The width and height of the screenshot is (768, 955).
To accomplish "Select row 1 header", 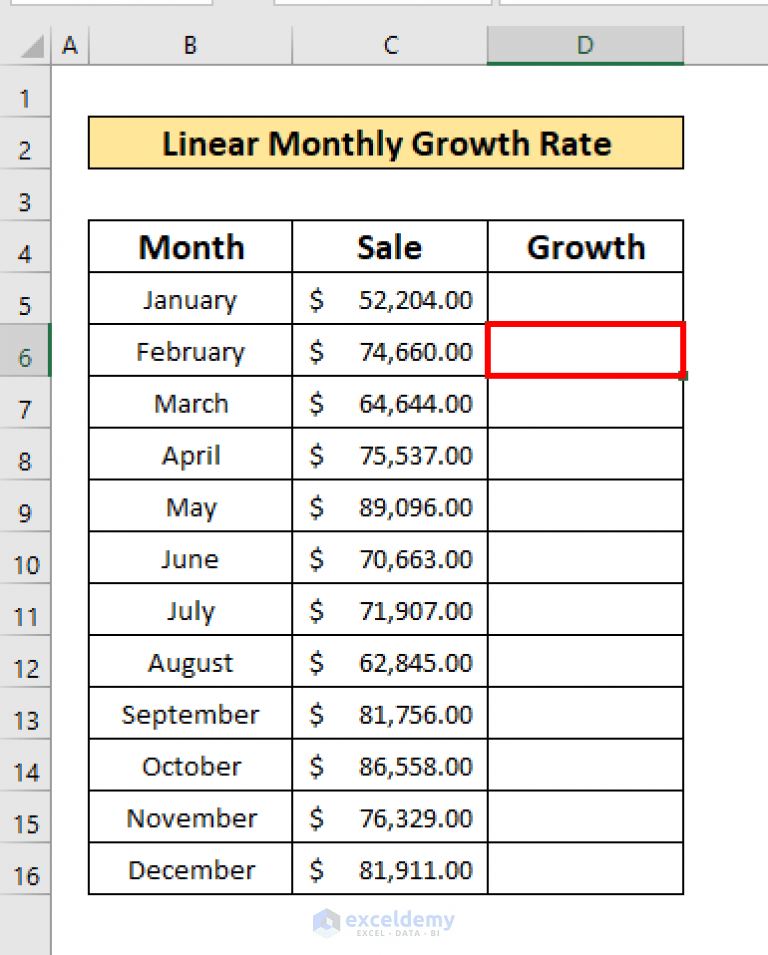I will click(x=25, y=97).
